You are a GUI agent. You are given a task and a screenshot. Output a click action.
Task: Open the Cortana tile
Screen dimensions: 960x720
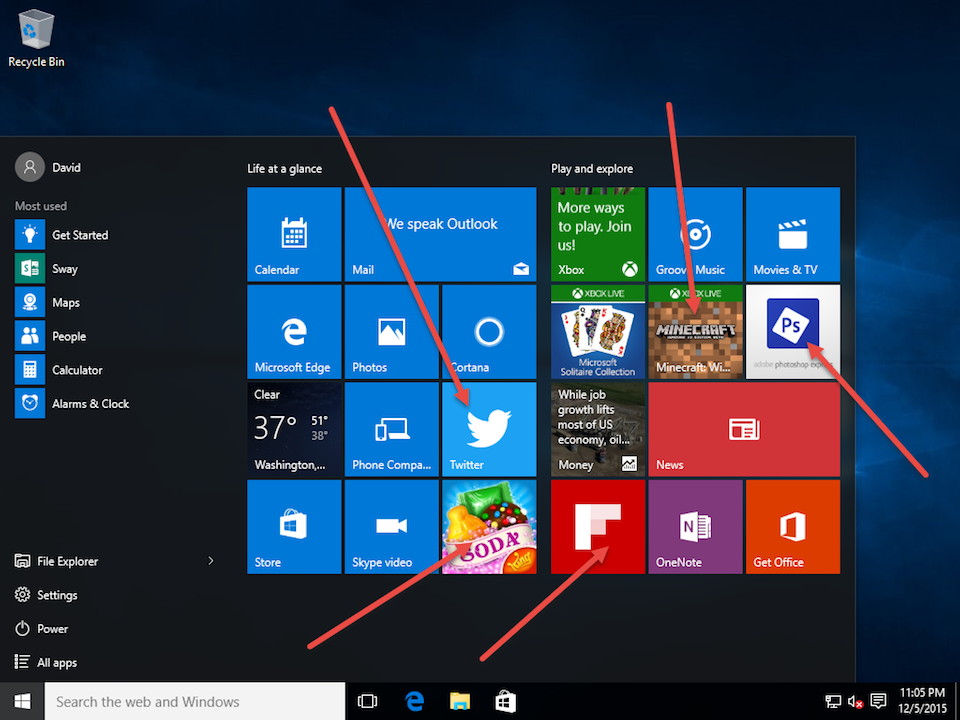(489, 331)
